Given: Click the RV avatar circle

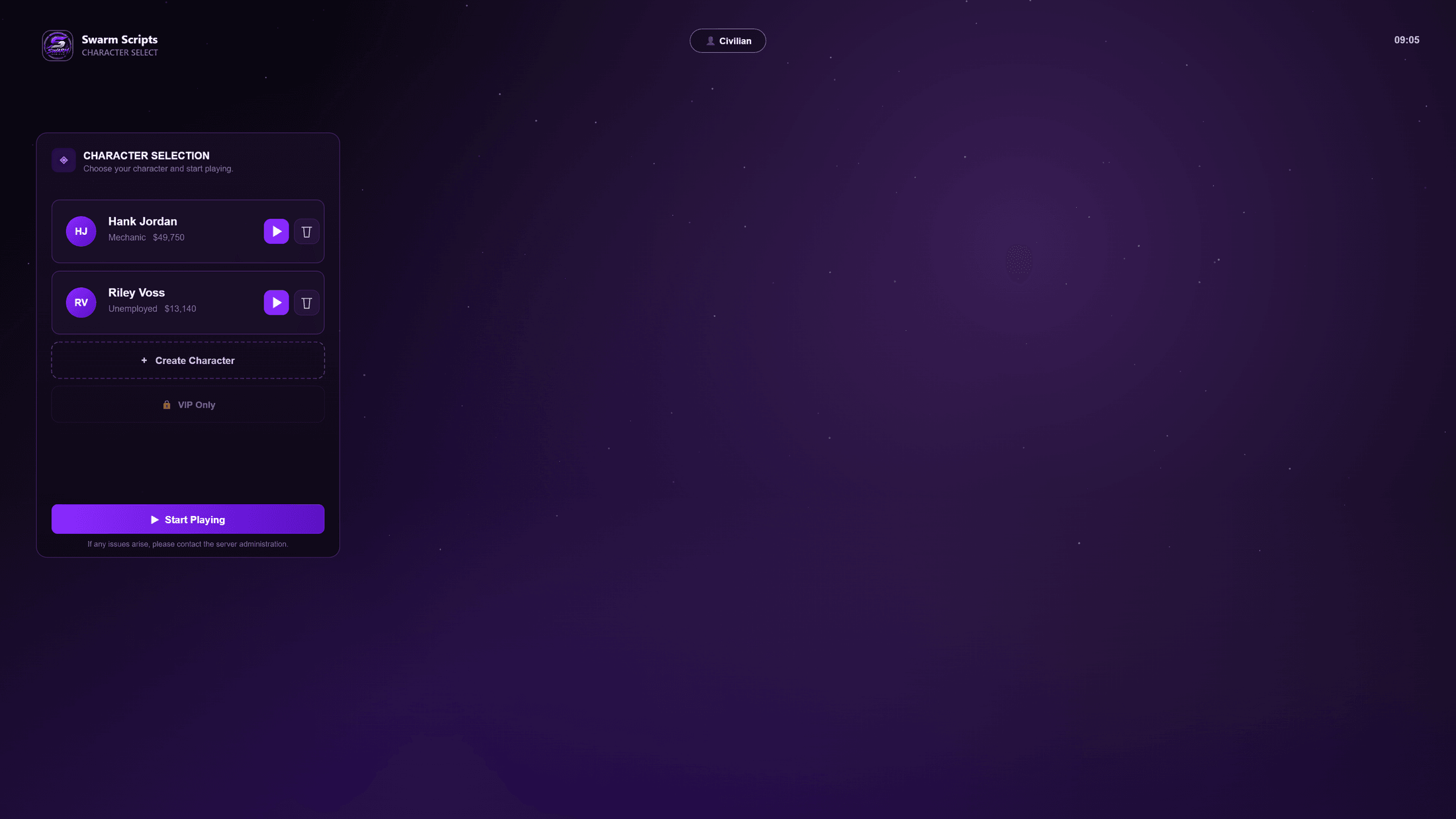Looking at the screenshot, I should 81,303.
